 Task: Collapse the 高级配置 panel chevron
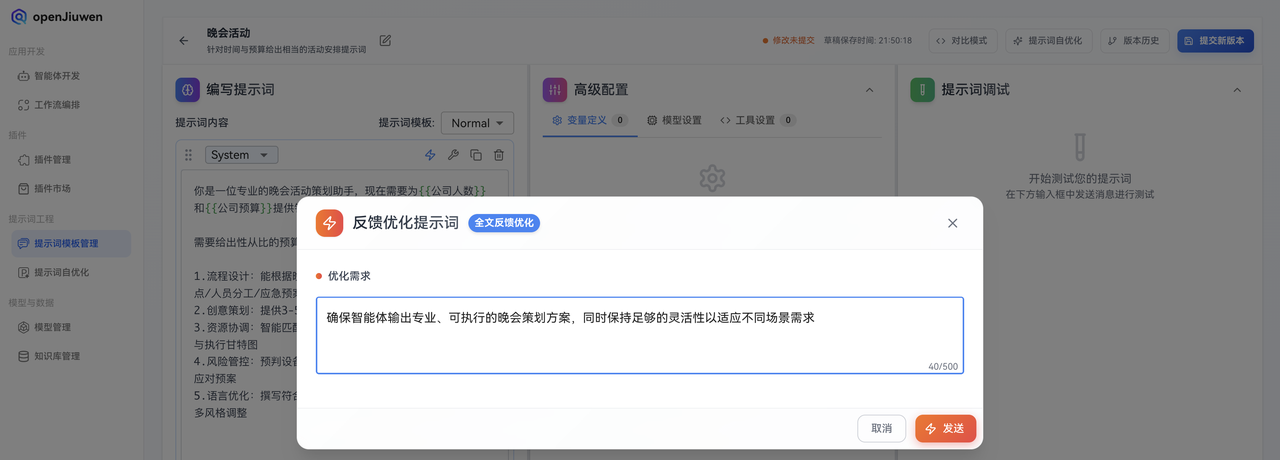click(869, 90)
